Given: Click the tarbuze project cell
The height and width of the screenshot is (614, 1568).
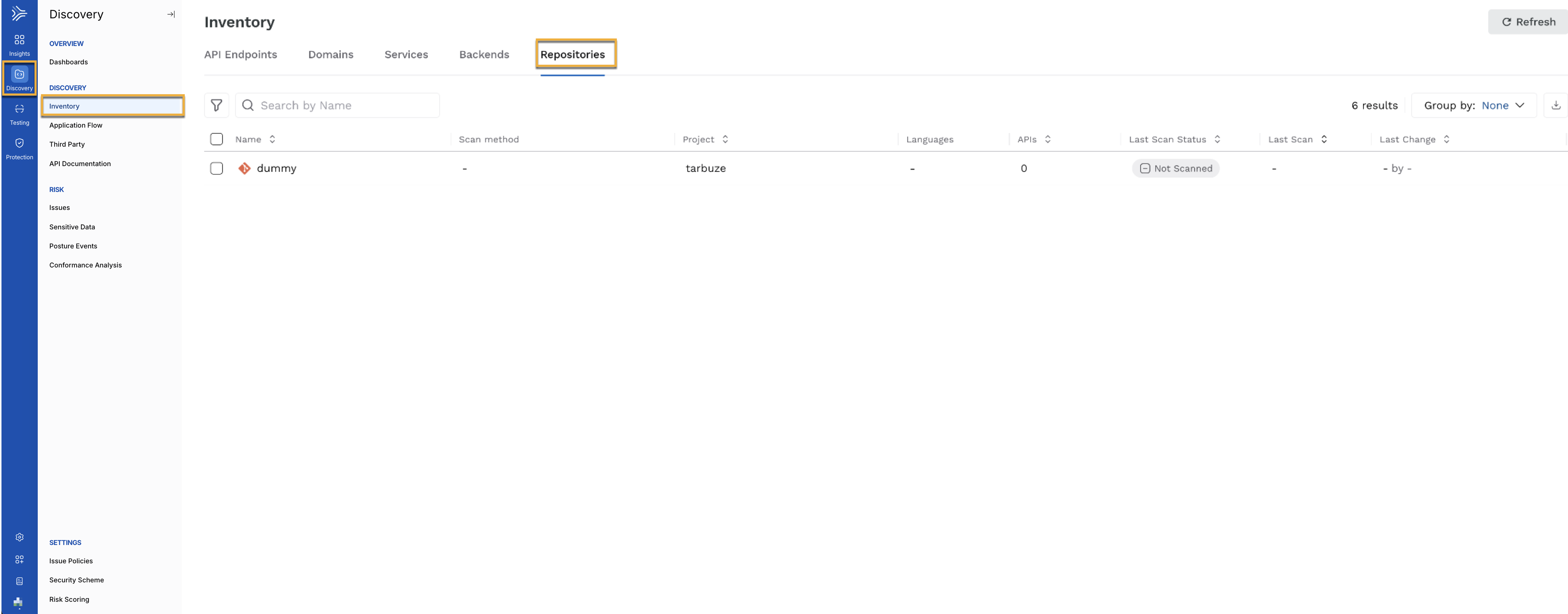Looking at the screenshot, I should [x=706, y=169].
